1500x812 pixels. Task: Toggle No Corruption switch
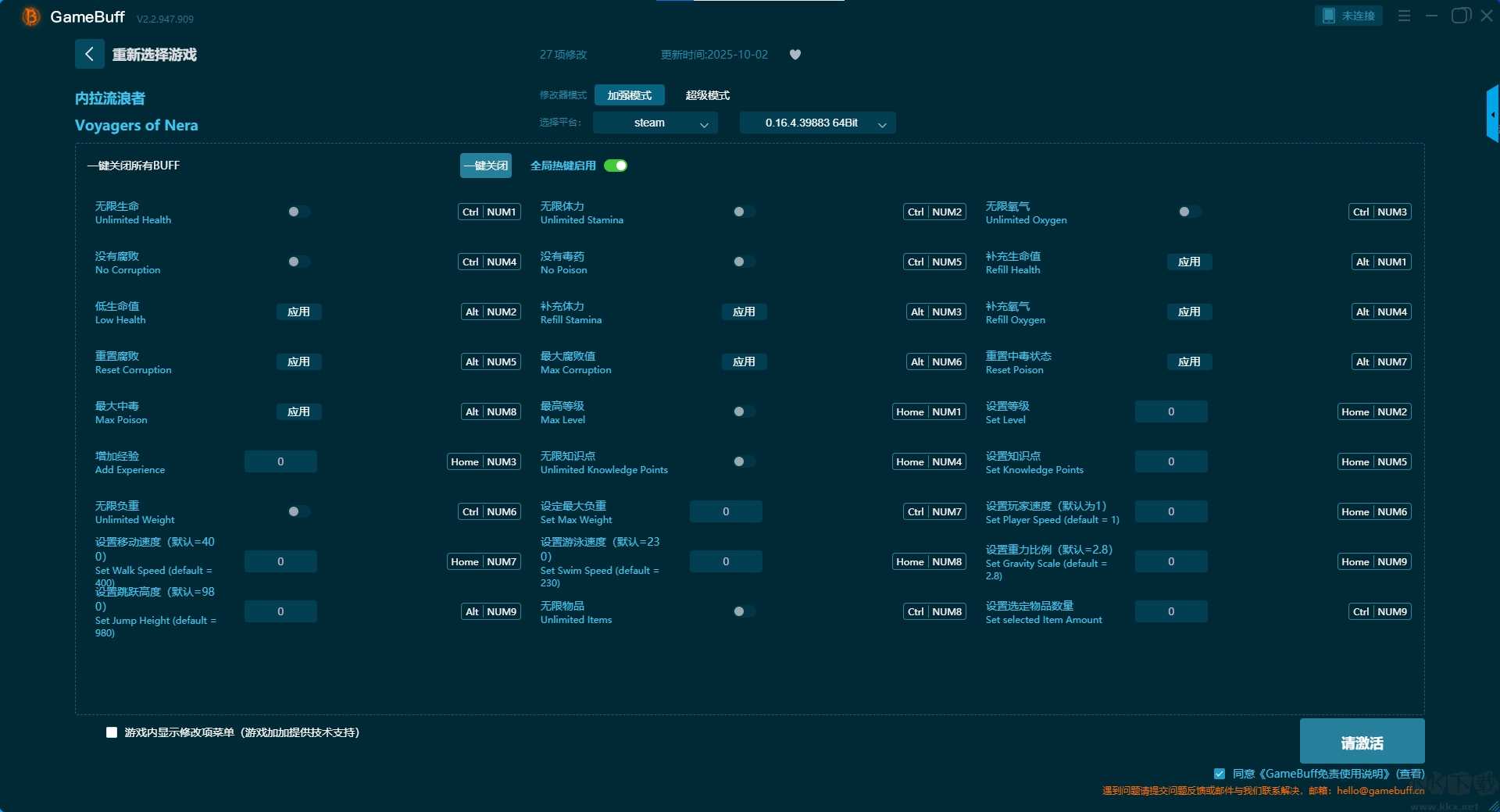coord(298,262)
